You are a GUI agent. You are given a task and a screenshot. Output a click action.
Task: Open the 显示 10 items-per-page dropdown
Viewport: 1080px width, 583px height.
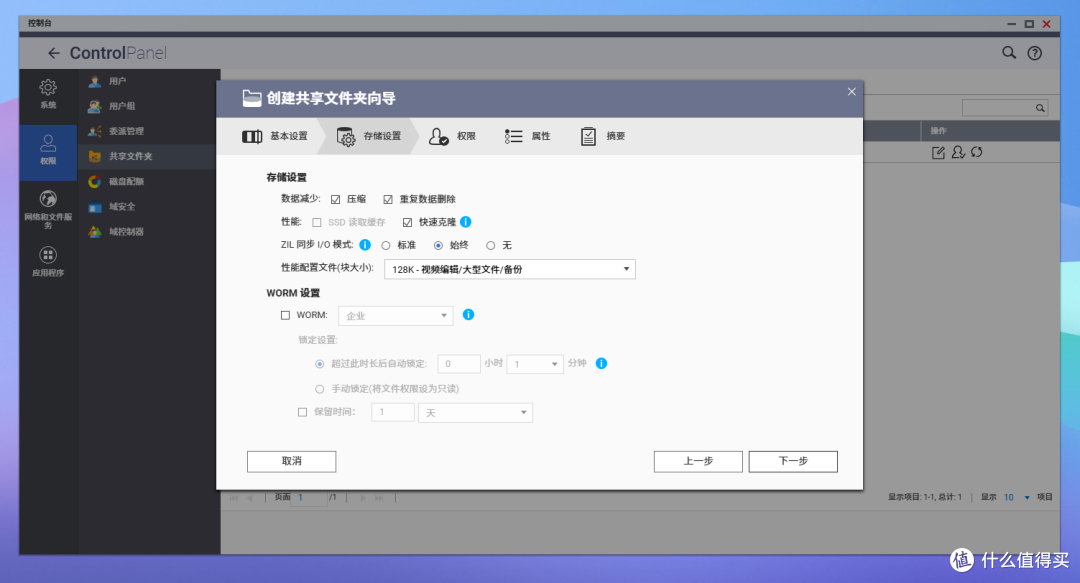pyautogui.click(x=1017, y=497)
